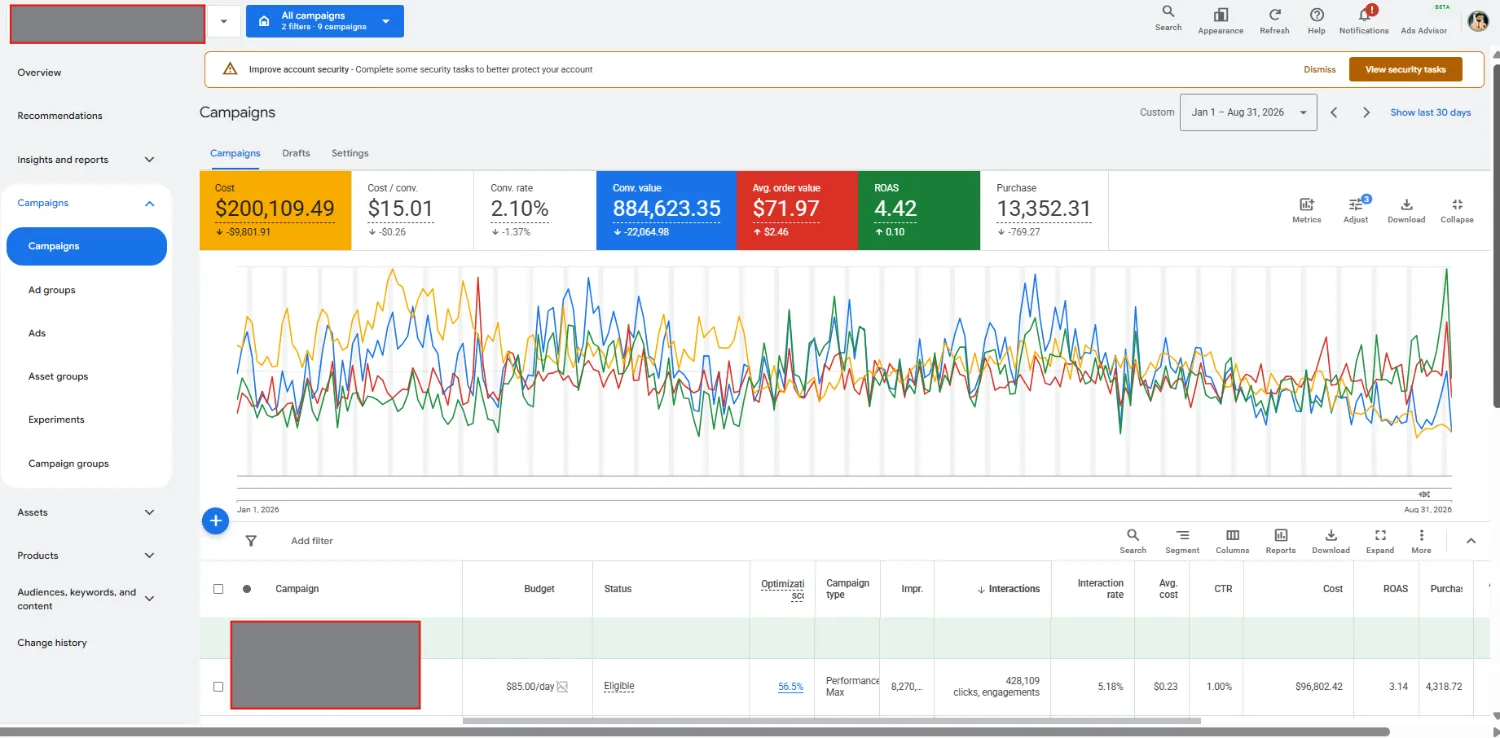Open the All campaigns scope dropdown
Screen dimensions: 1500x738
click(325, 21)
